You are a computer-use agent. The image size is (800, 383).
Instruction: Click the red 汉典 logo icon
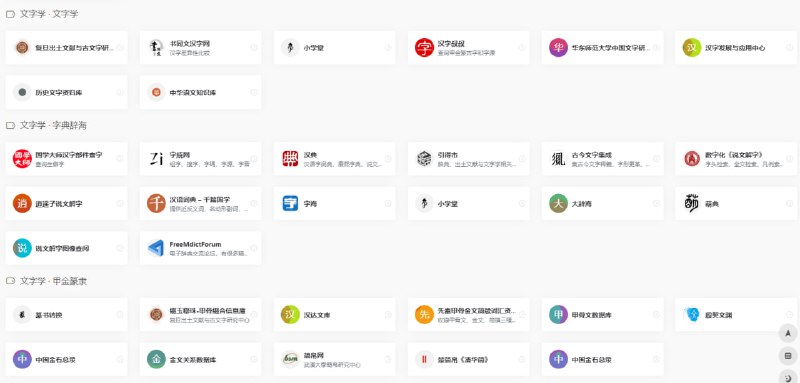click(x=290, y=159)
